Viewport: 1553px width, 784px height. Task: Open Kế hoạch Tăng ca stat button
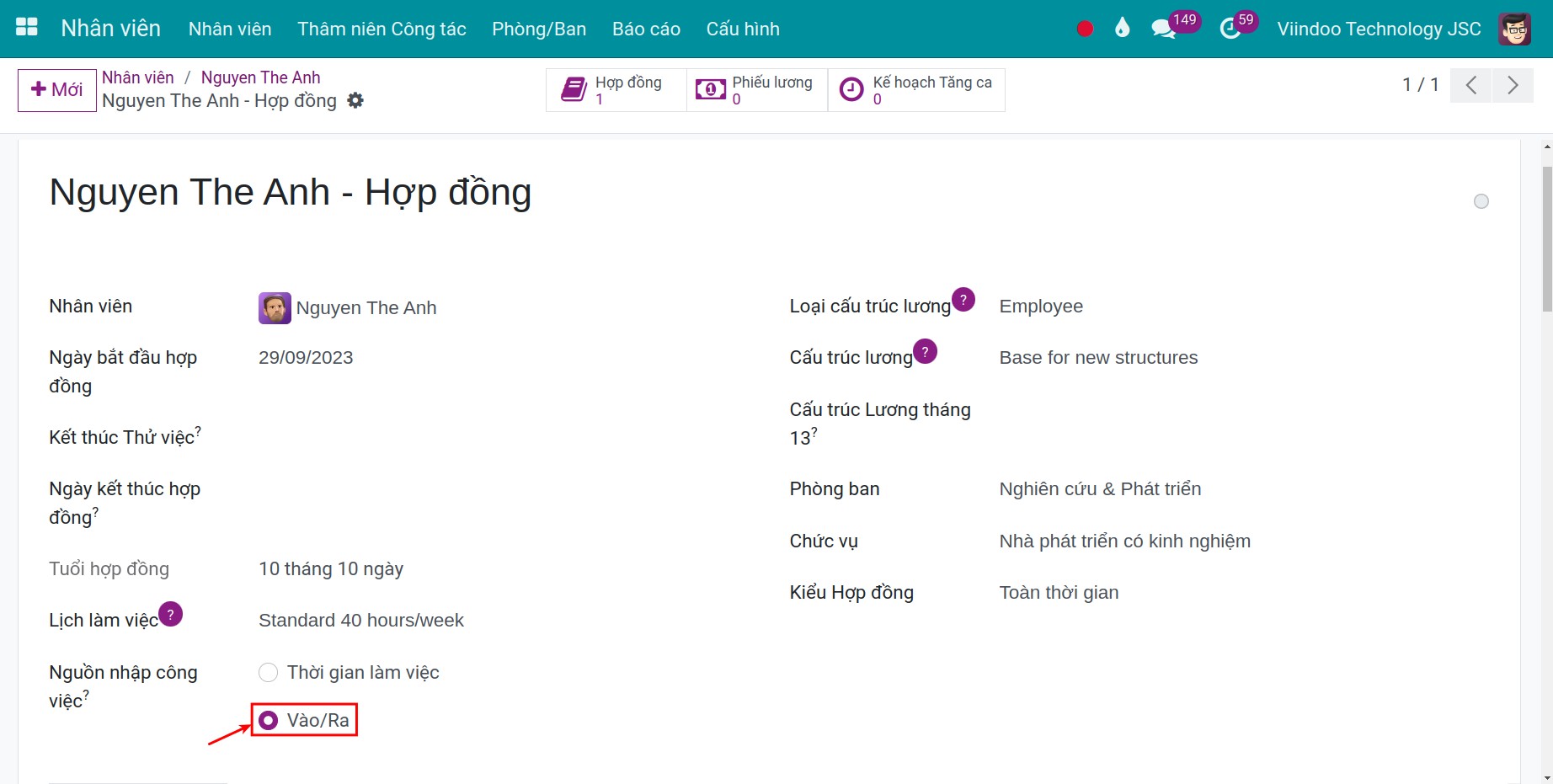[x=916, y=90]
